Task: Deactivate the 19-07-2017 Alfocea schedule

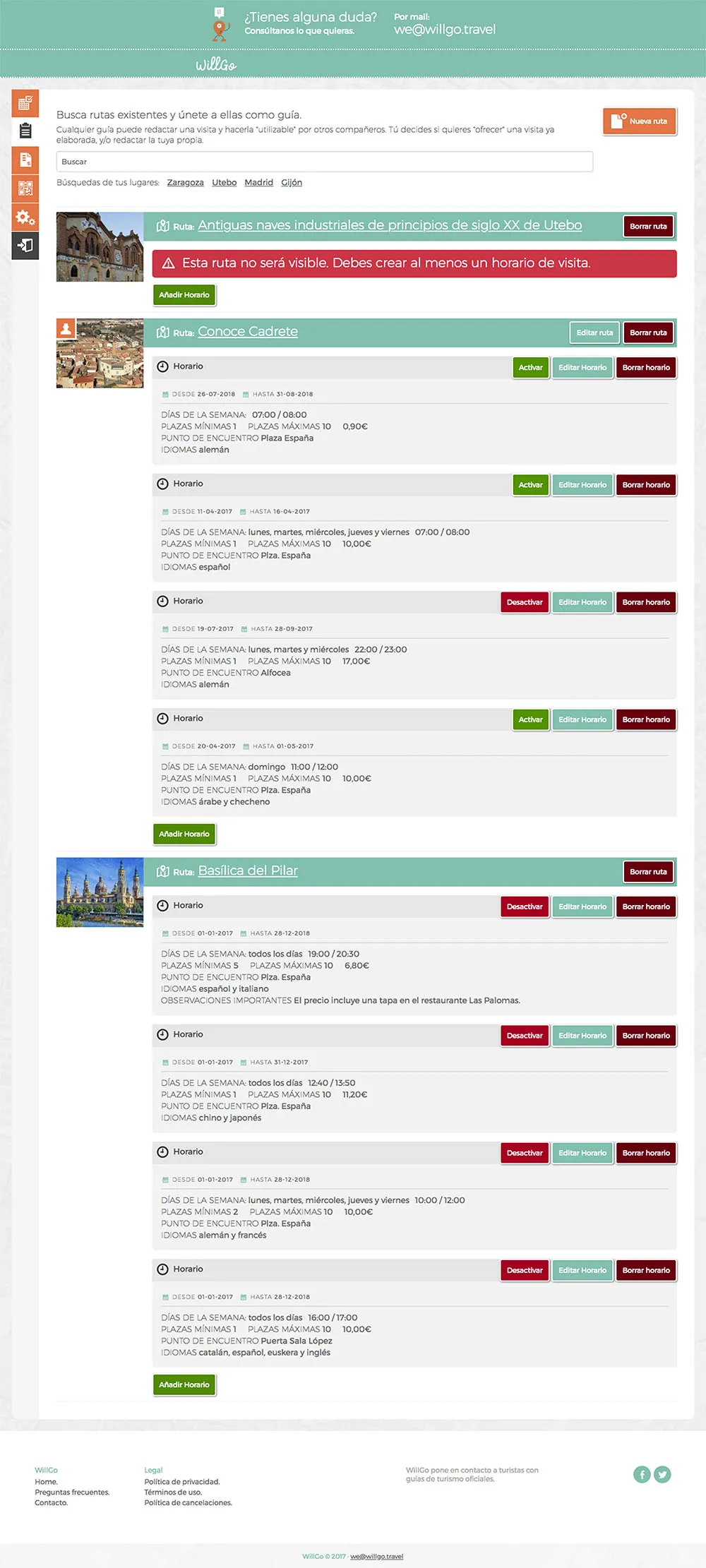Action: (525, 602)
